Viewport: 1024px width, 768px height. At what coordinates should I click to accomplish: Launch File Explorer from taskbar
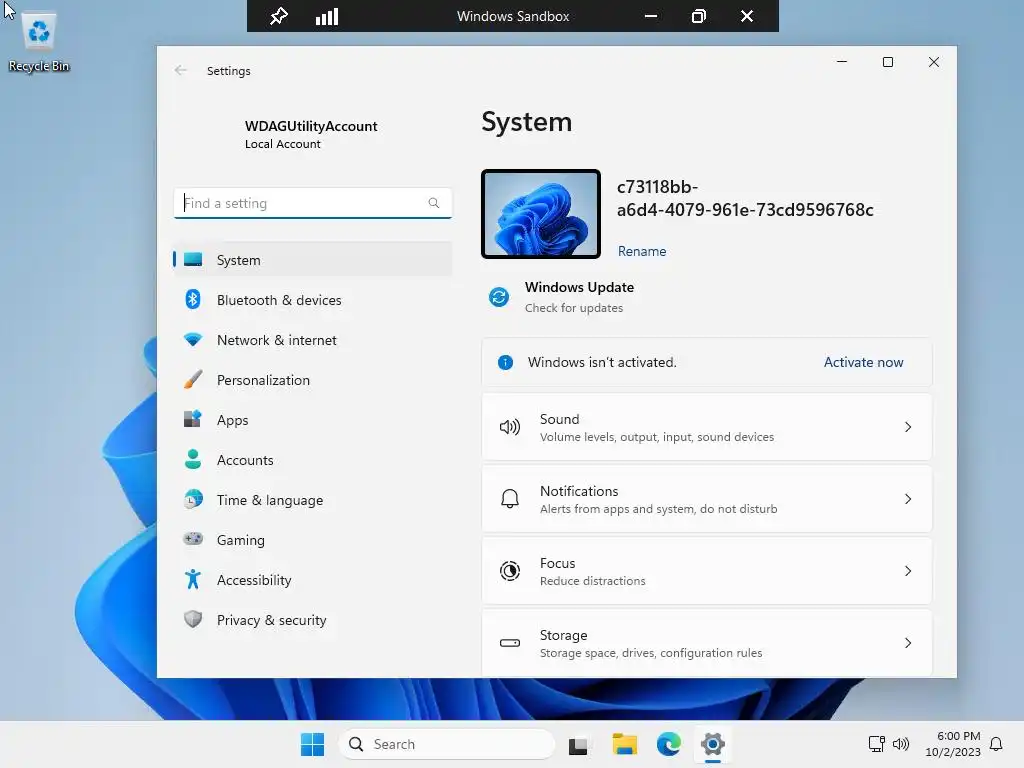pyautogui.click(x=624, y=744)
